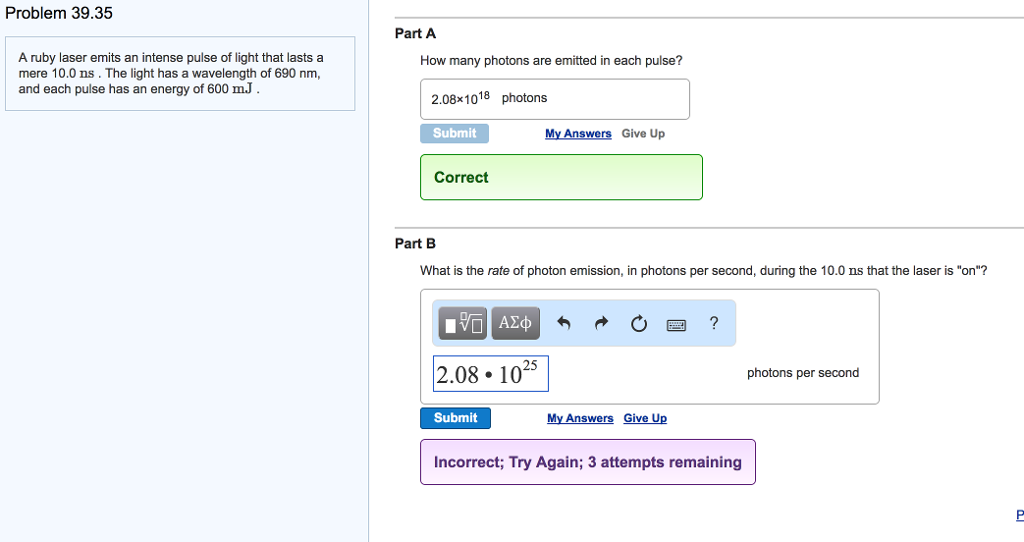Image resolution: width=1024 pixels, height=542 pixels.
Task: View My Answers for Part A
Action: click(x=578, y=134)
